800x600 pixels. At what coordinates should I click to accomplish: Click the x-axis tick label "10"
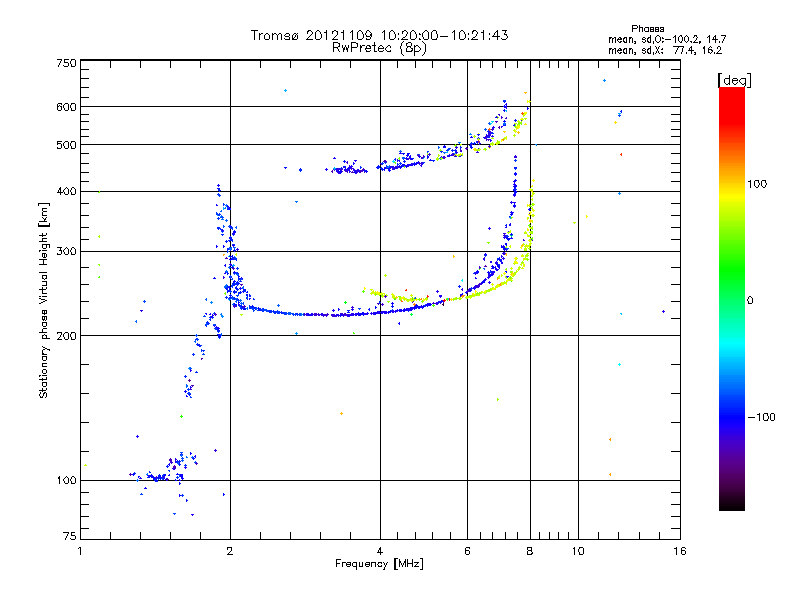click(x=578, y=551)
